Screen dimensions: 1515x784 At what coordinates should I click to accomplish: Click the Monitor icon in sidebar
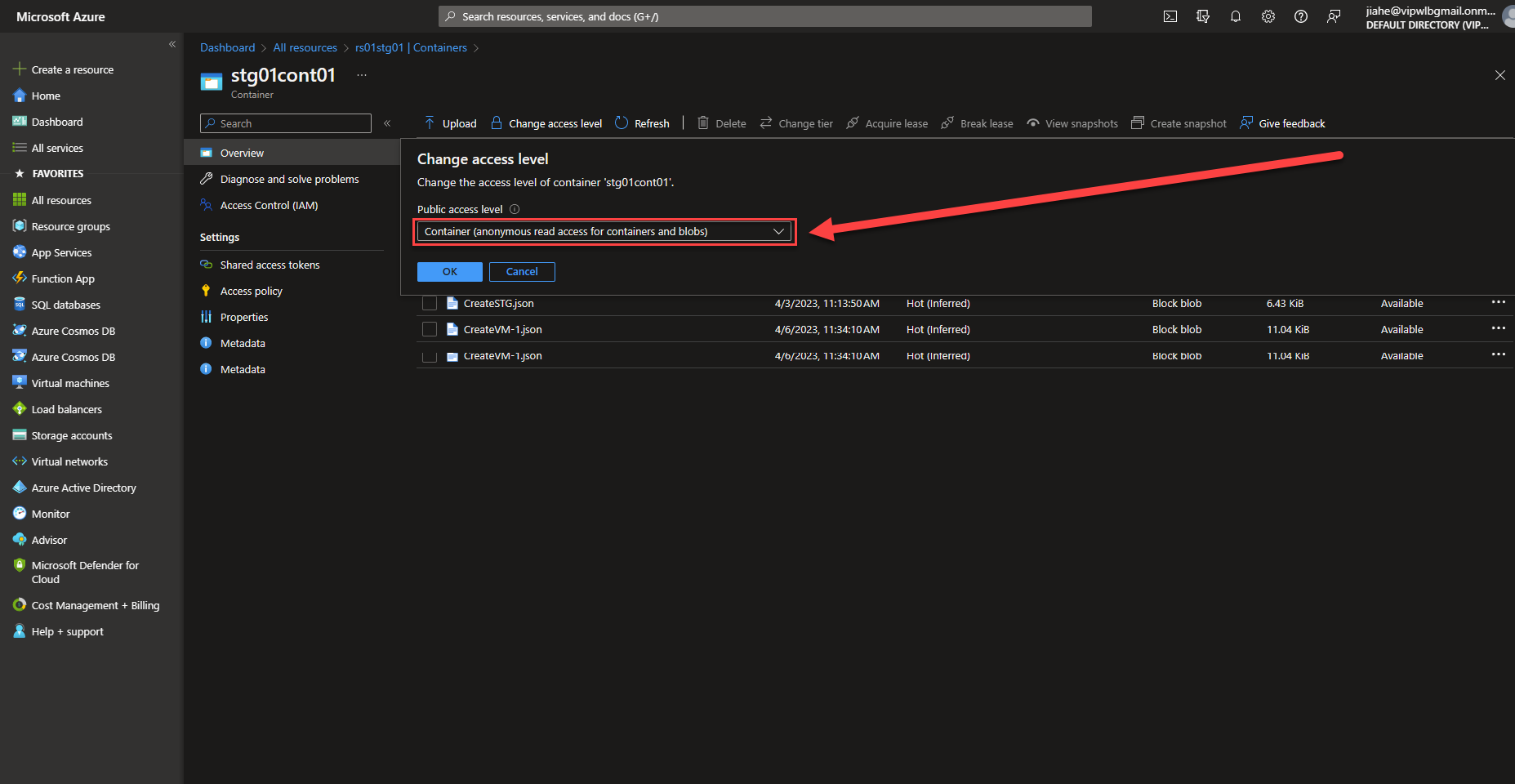tap(20, 514)
